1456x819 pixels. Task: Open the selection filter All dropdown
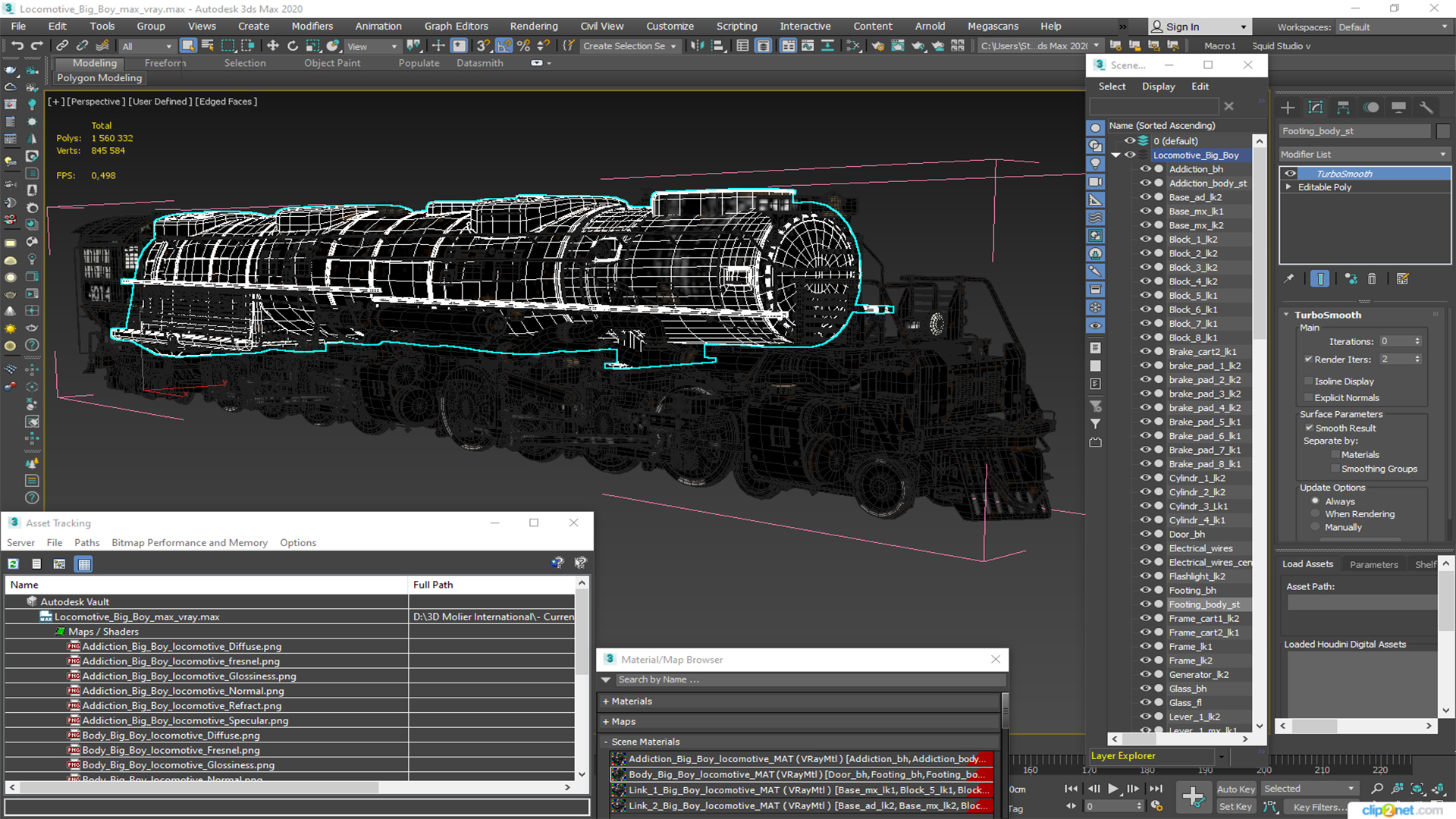pos(147,46)
